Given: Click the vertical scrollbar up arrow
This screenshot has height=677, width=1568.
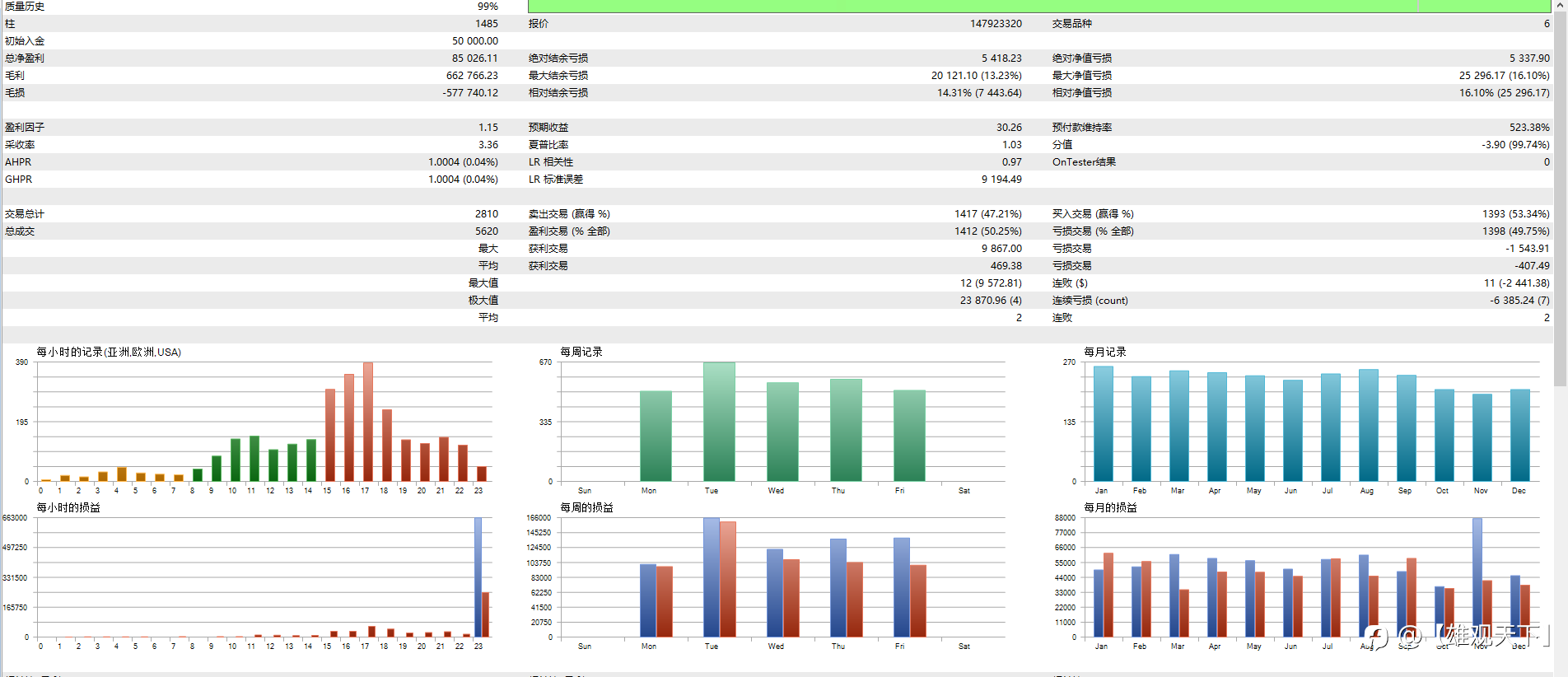Looking at the screenshot, I should tap(1561, 5).
